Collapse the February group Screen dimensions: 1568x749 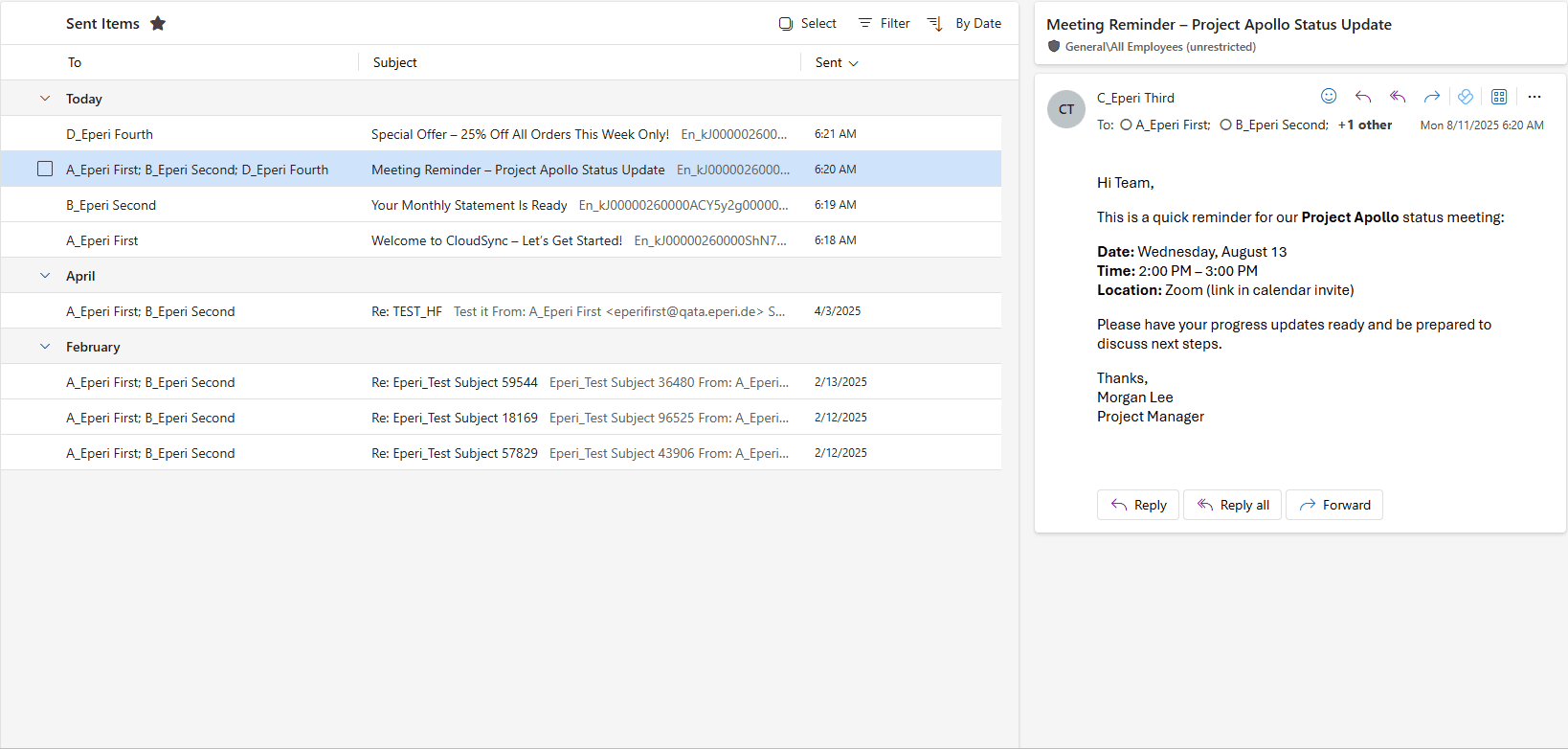click(x=45, y=347)
